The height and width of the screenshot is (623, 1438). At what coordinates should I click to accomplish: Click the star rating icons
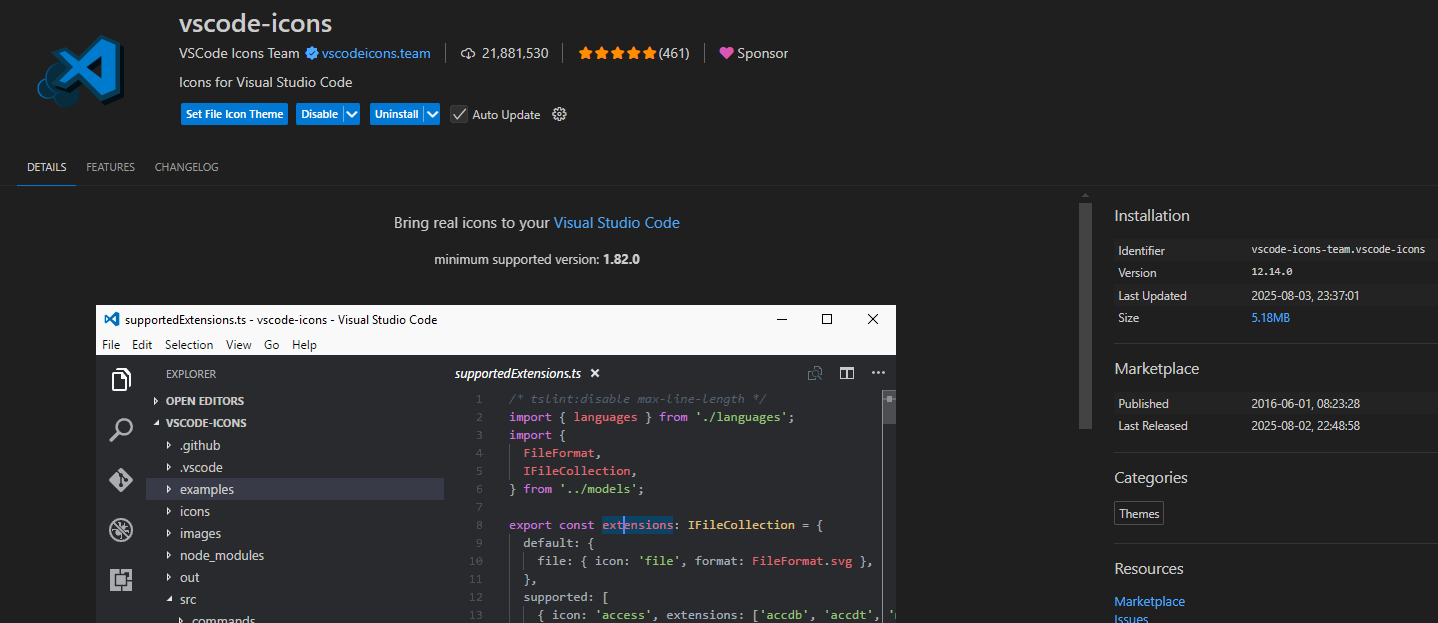tap(617, 53)
